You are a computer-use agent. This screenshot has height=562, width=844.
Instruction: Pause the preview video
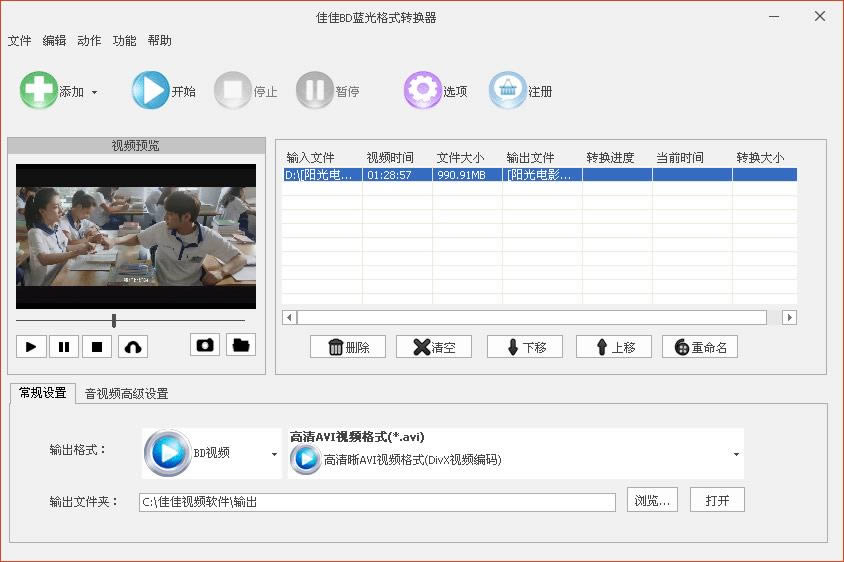coord(64,347)
